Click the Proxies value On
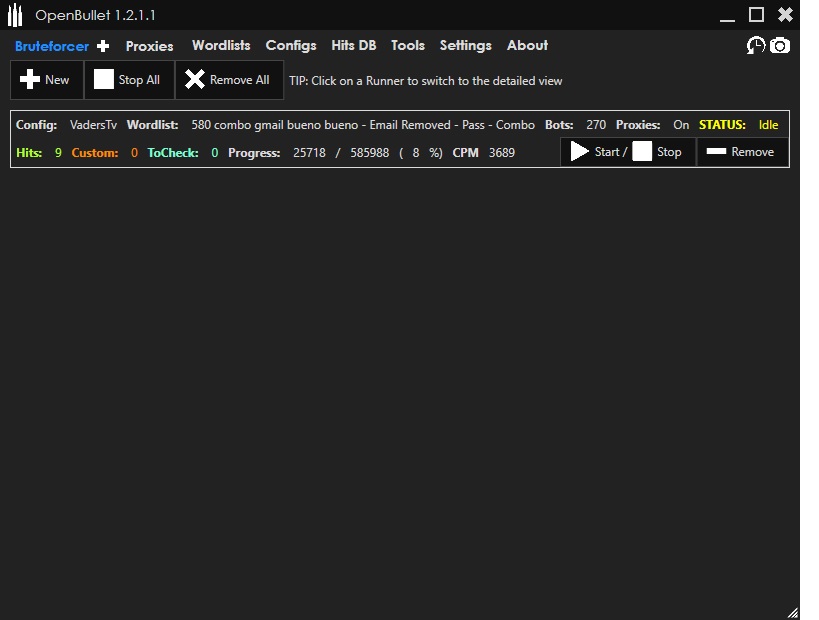 coord(681,125)
